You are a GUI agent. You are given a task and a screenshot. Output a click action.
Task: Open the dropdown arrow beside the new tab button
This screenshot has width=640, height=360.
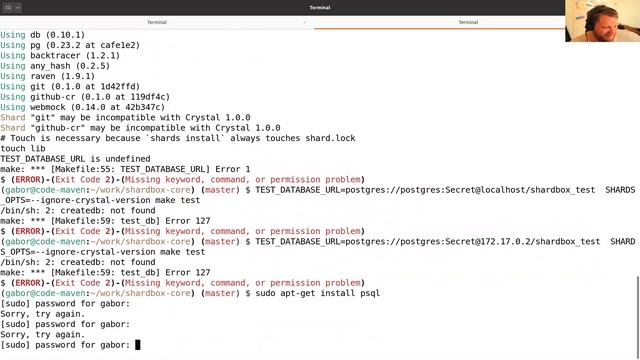(x=18, y=7)
